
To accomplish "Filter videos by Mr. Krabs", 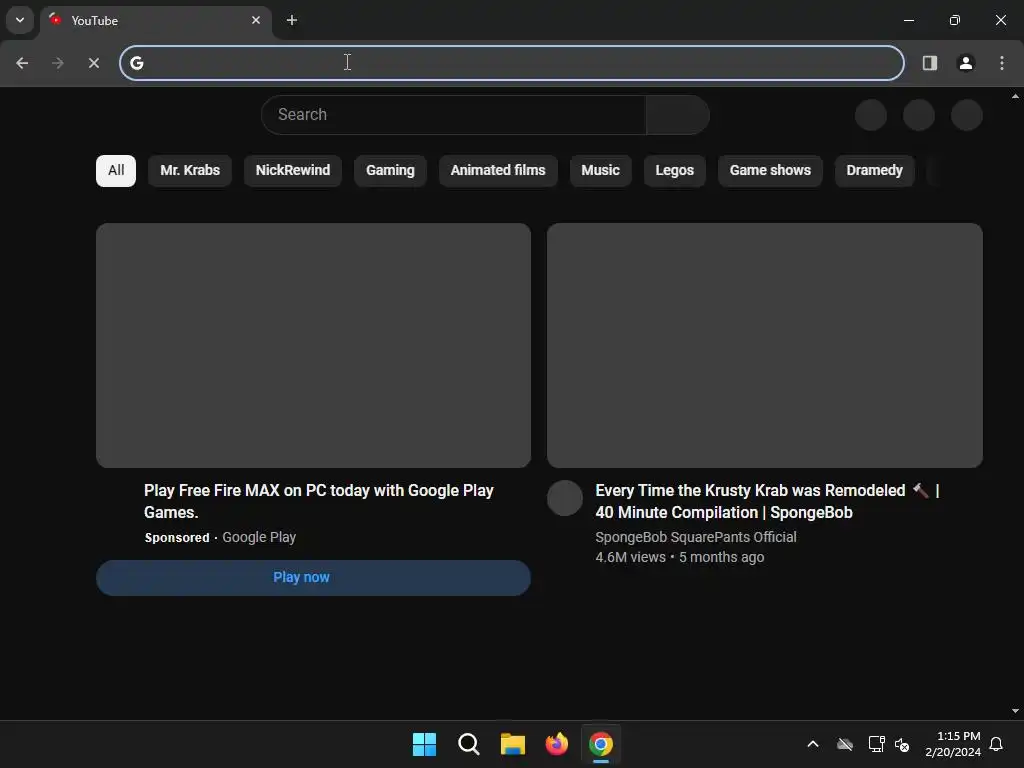I will (x=190, y=170).
